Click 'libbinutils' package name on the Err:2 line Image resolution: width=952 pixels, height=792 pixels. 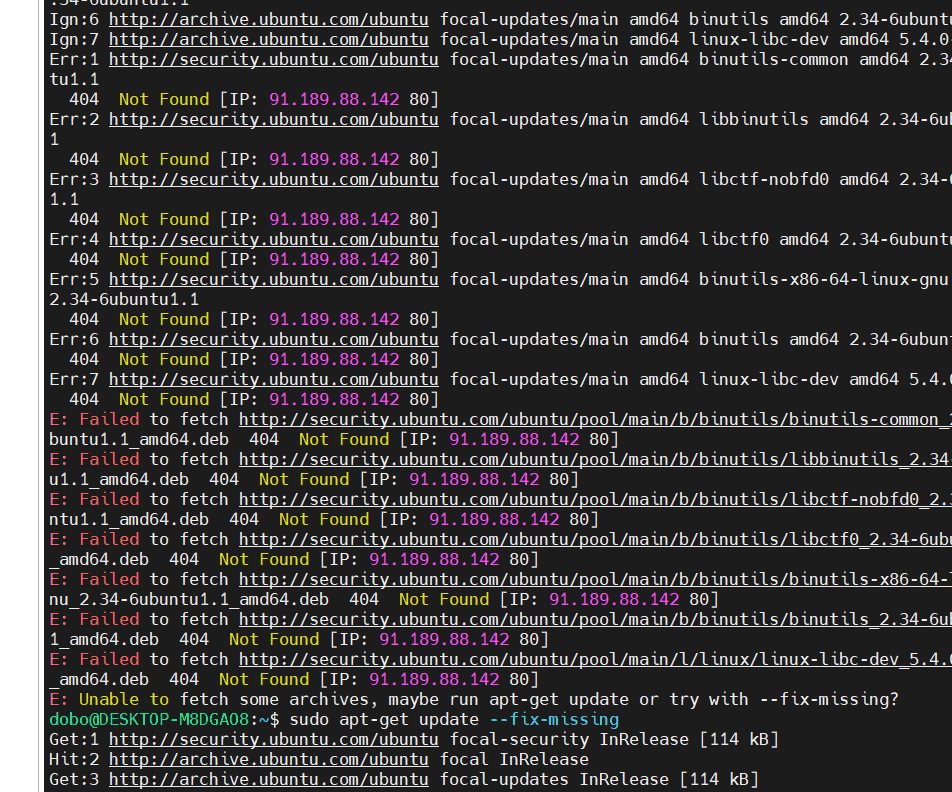pos(753,120)
